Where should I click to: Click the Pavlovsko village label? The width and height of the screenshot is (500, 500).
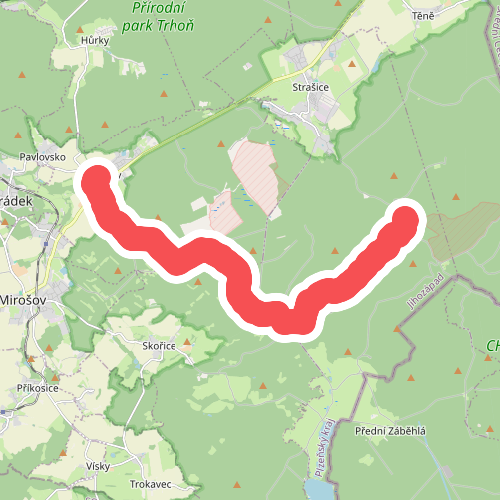42,157
